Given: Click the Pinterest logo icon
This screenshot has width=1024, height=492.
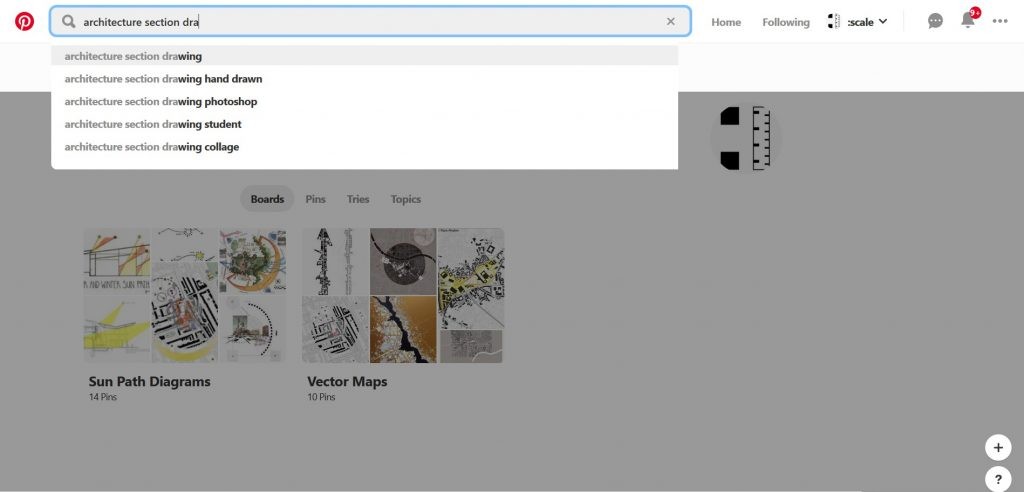Looking at the screenshot, I should 24,22.
